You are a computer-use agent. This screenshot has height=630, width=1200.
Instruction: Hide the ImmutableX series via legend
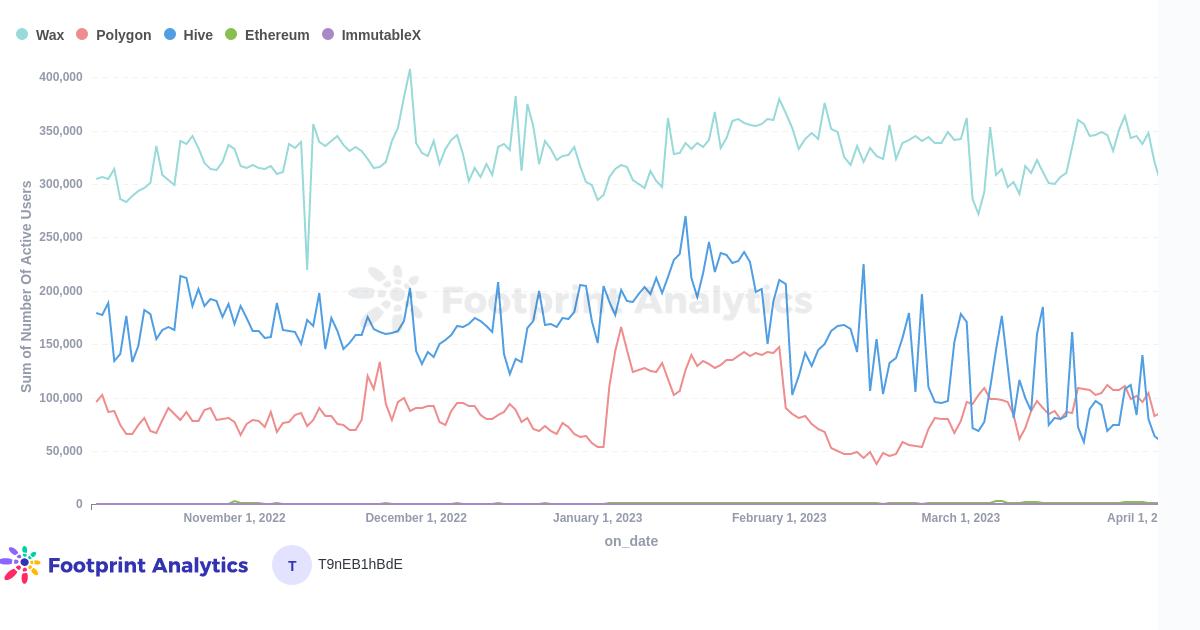tap(381, 35)
